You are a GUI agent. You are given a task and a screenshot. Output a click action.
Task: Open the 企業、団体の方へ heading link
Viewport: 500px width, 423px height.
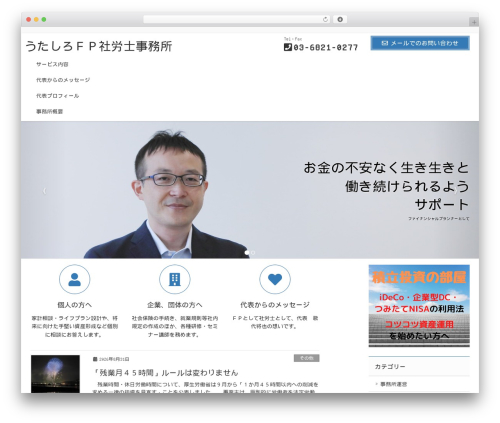(x=175, y=305)
